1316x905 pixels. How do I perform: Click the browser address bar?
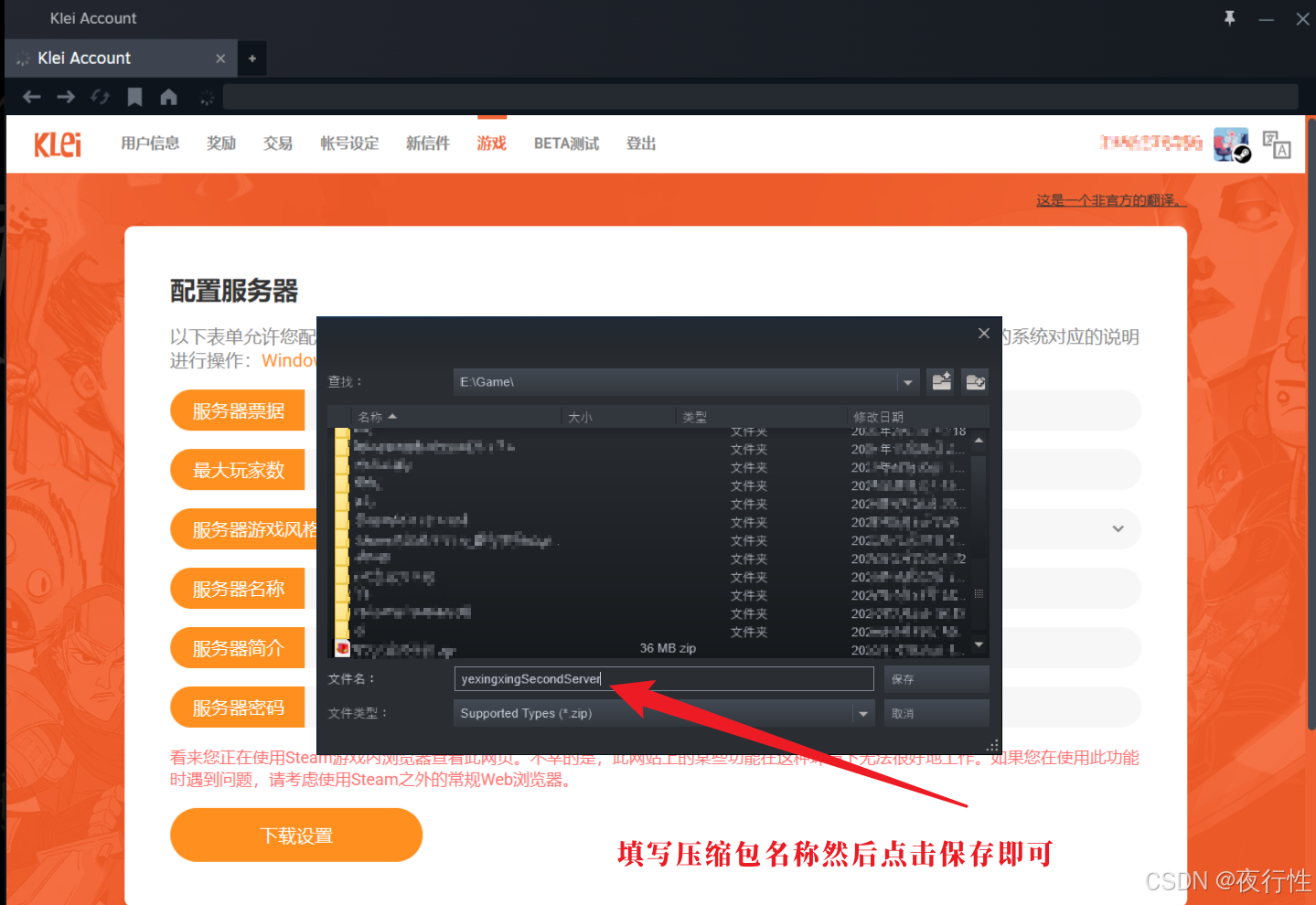[761, 96]
